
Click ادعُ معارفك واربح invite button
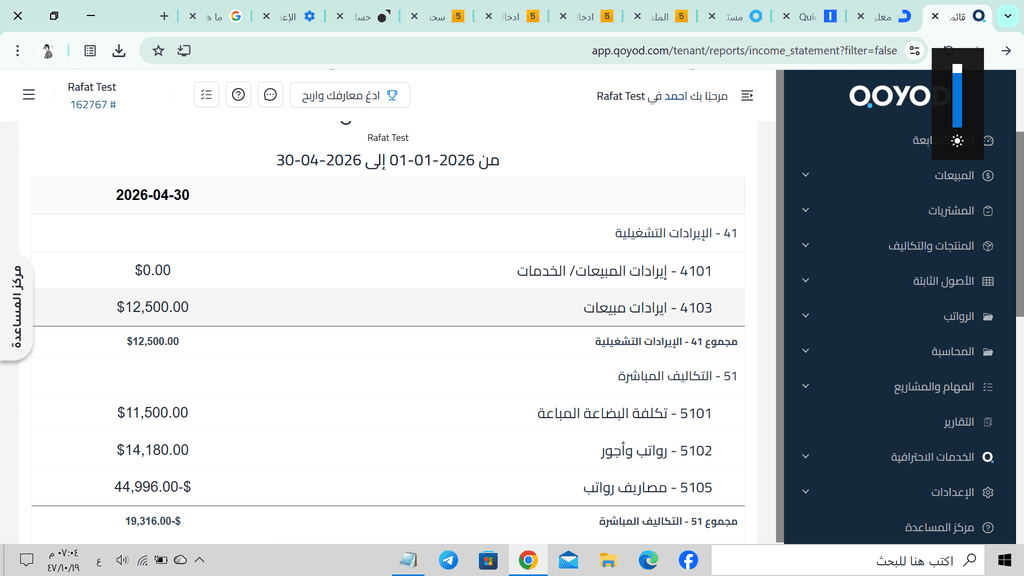tap(349, 95)
